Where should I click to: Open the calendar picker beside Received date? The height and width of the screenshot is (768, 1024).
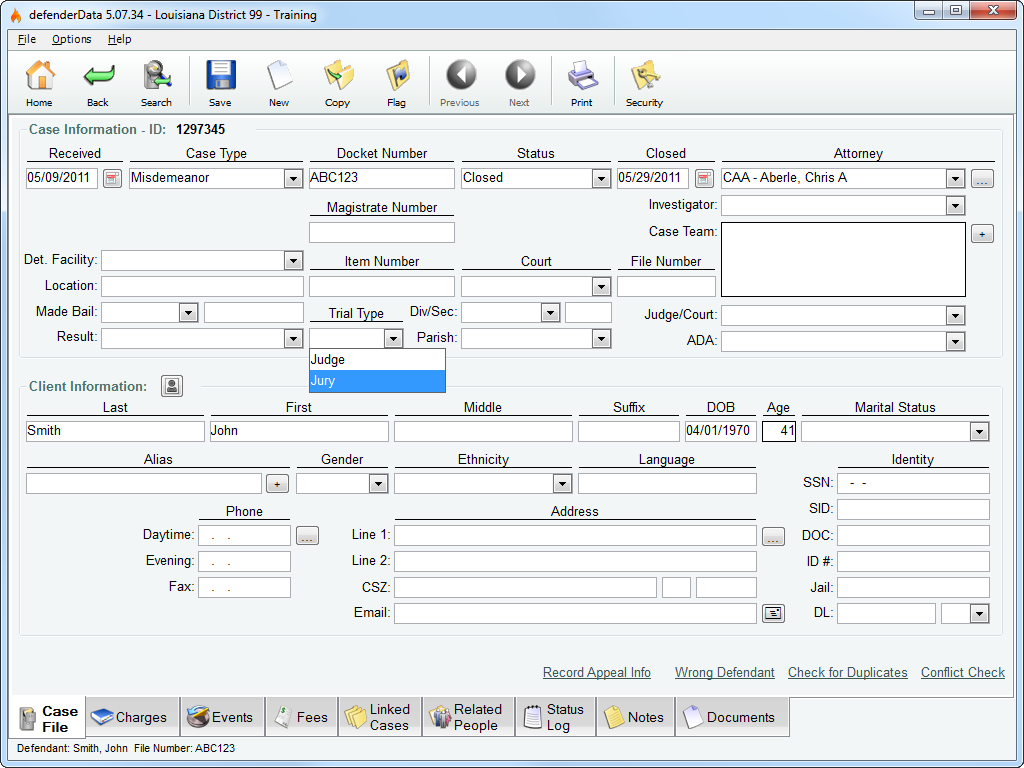tap(112, 178)
